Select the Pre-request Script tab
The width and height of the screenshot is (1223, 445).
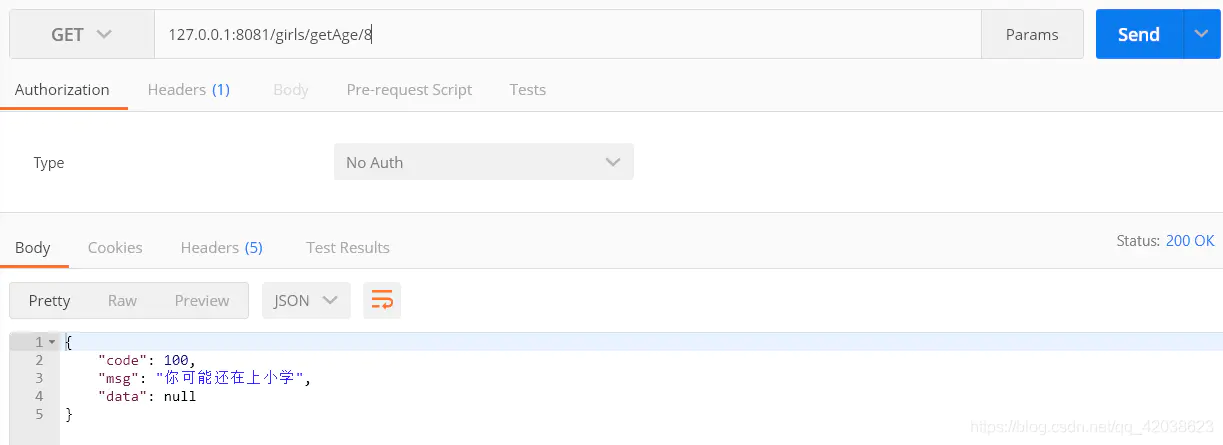point(409,89)
